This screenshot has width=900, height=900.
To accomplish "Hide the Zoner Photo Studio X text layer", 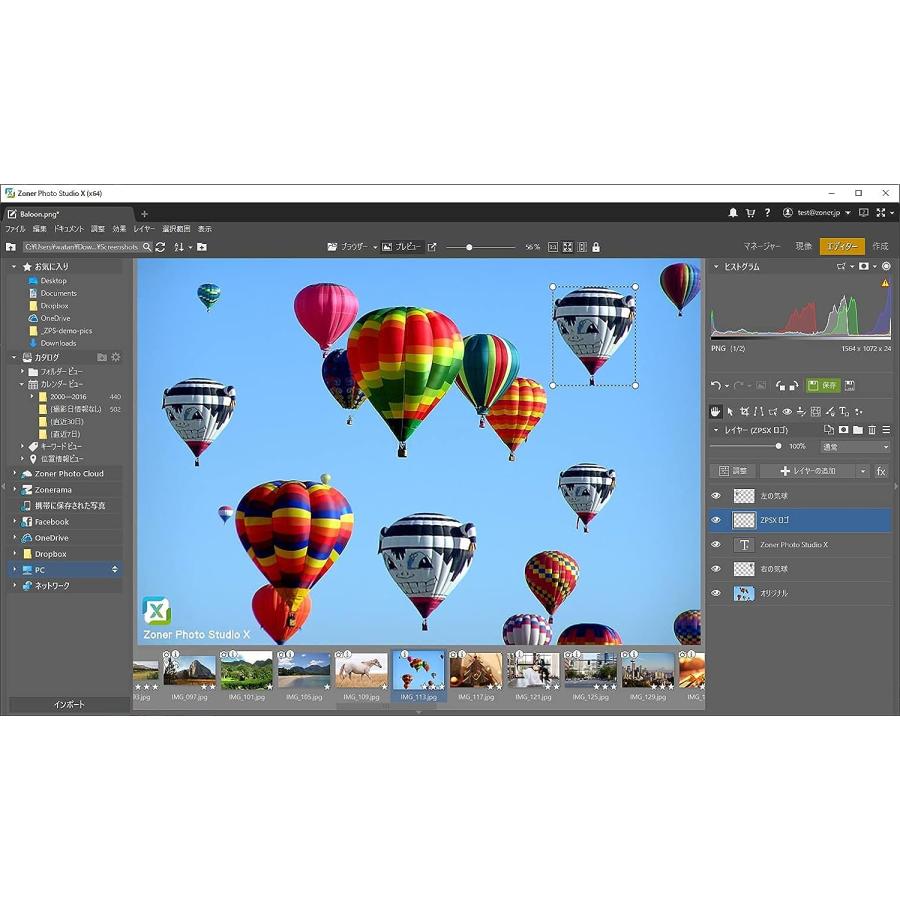I will [716, 544].
